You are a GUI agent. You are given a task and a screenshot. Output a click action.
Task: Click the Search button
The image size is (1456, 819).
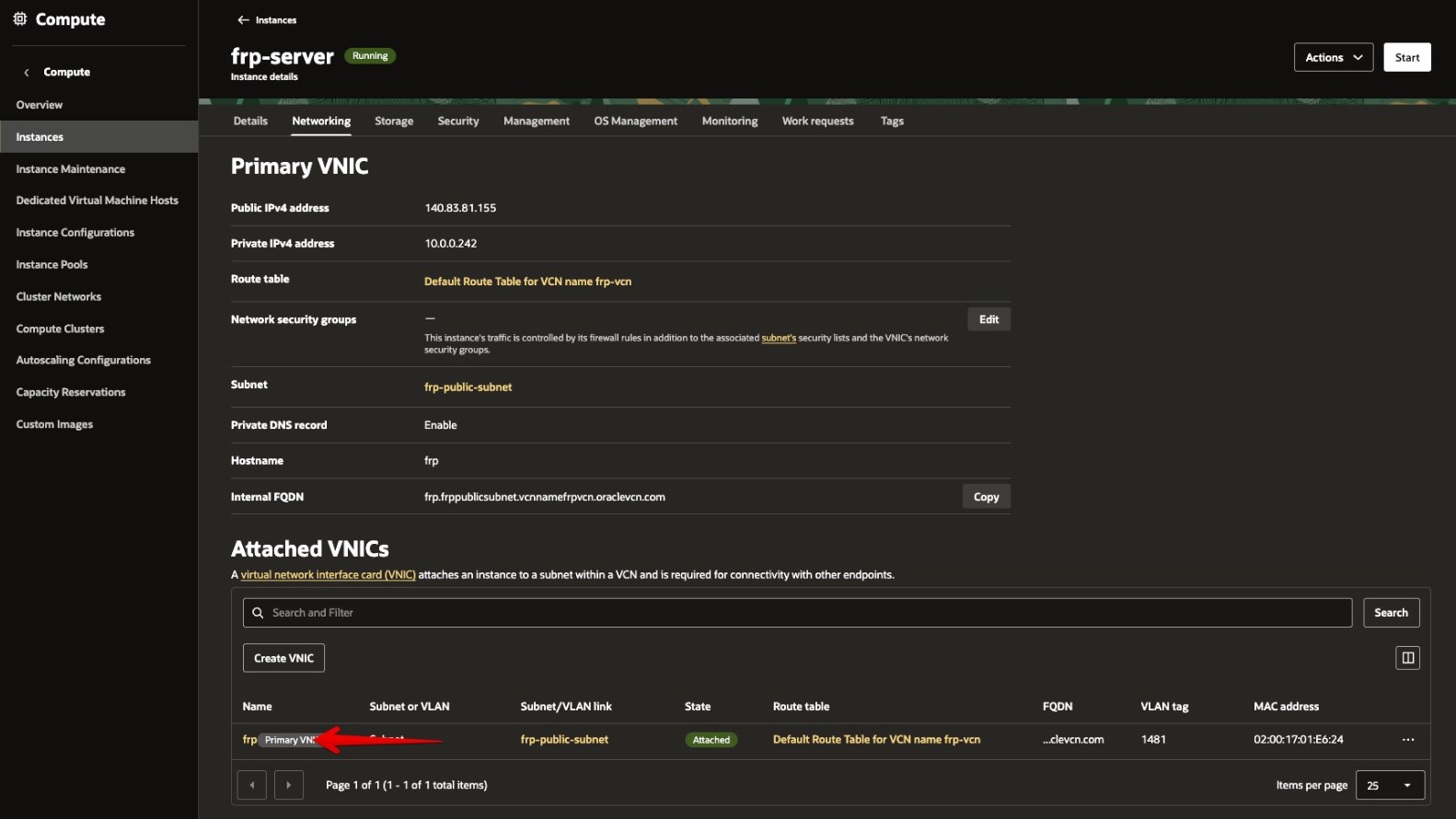(1391, 613)
